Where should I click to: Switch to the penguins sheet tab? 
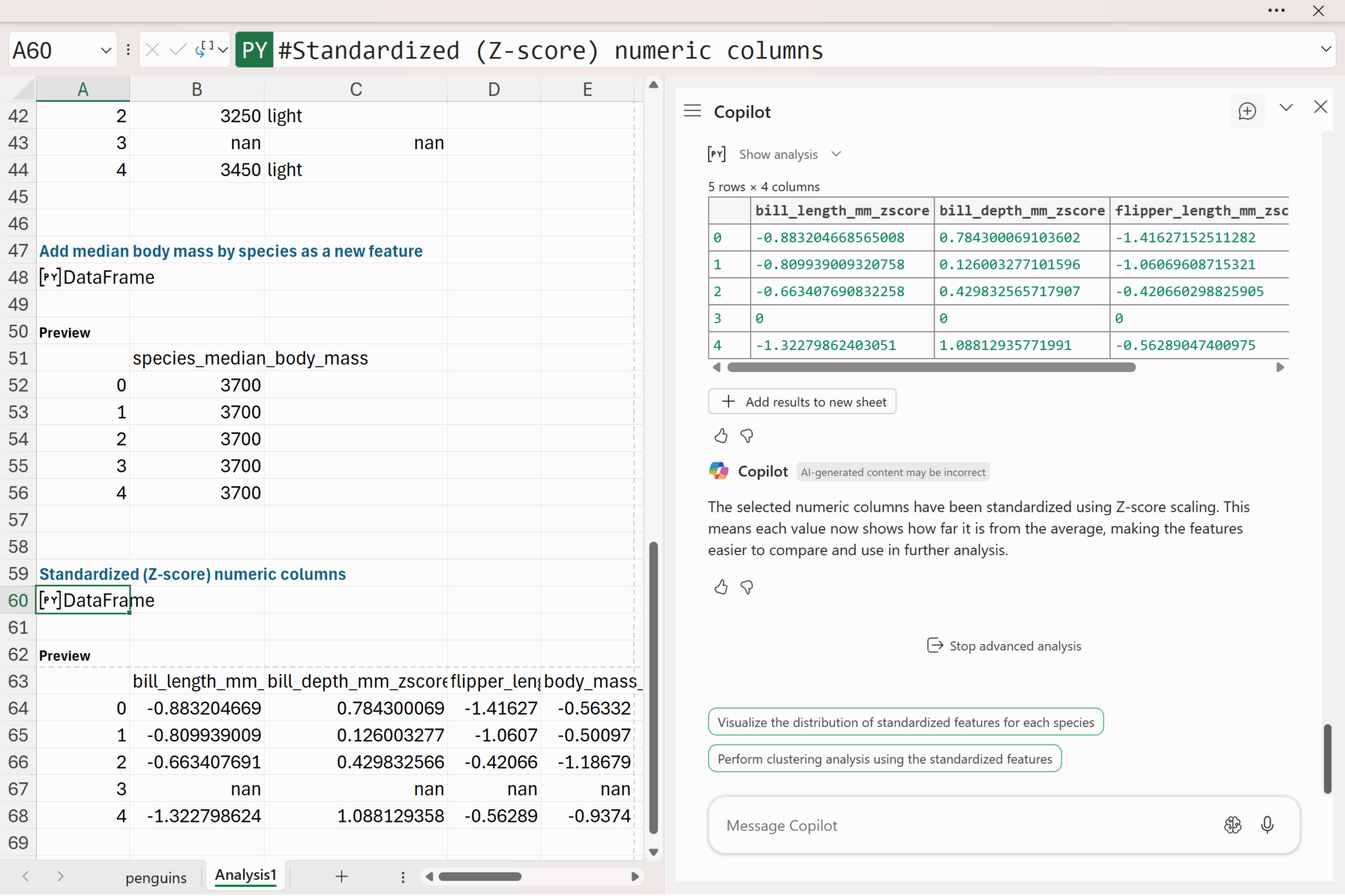[x=156, y=877]
